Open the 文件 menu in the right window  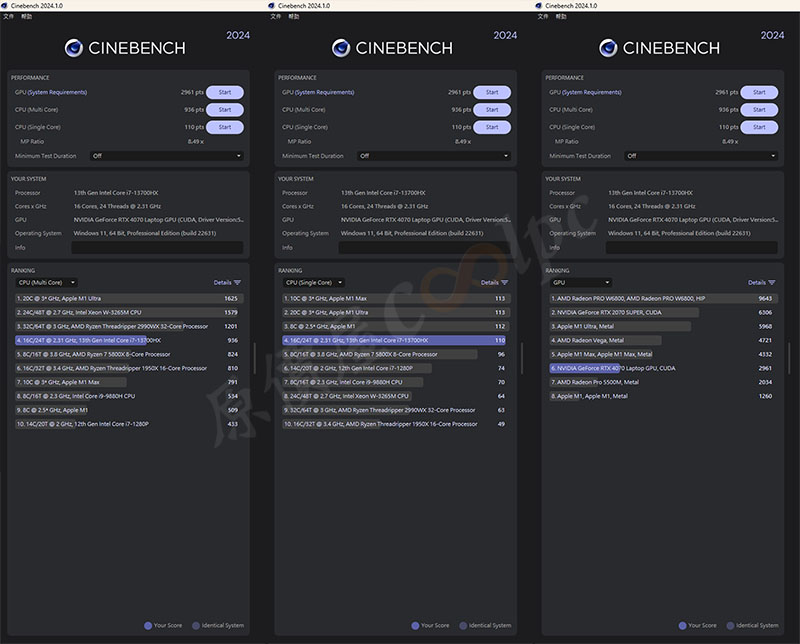[543, 16]
